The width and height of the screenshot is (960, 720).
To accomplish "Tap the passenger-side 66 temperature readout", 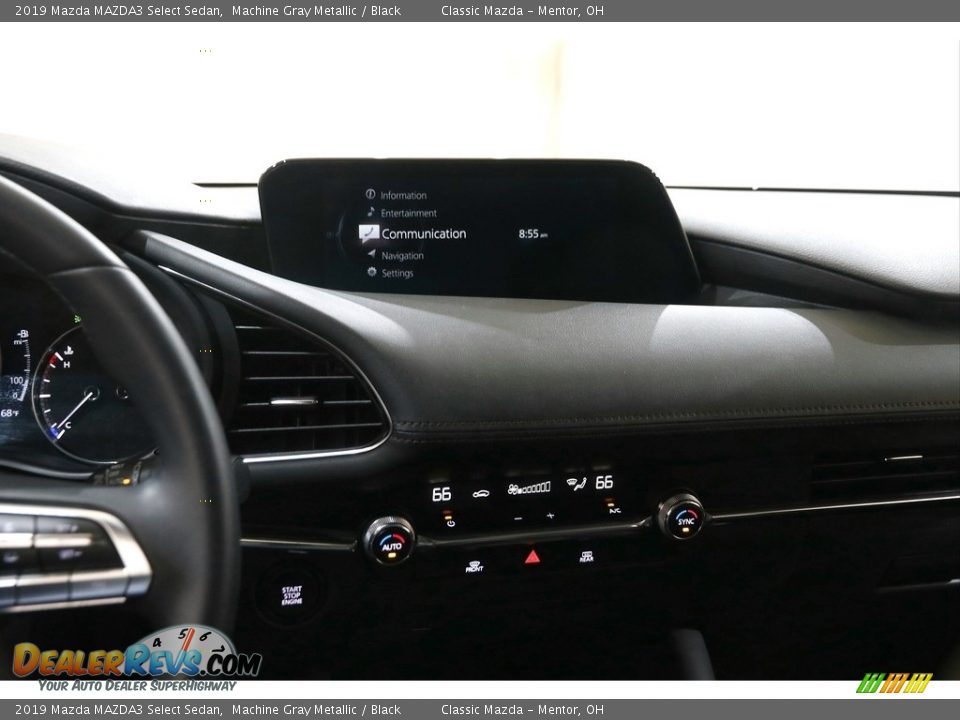I will 604,482.
